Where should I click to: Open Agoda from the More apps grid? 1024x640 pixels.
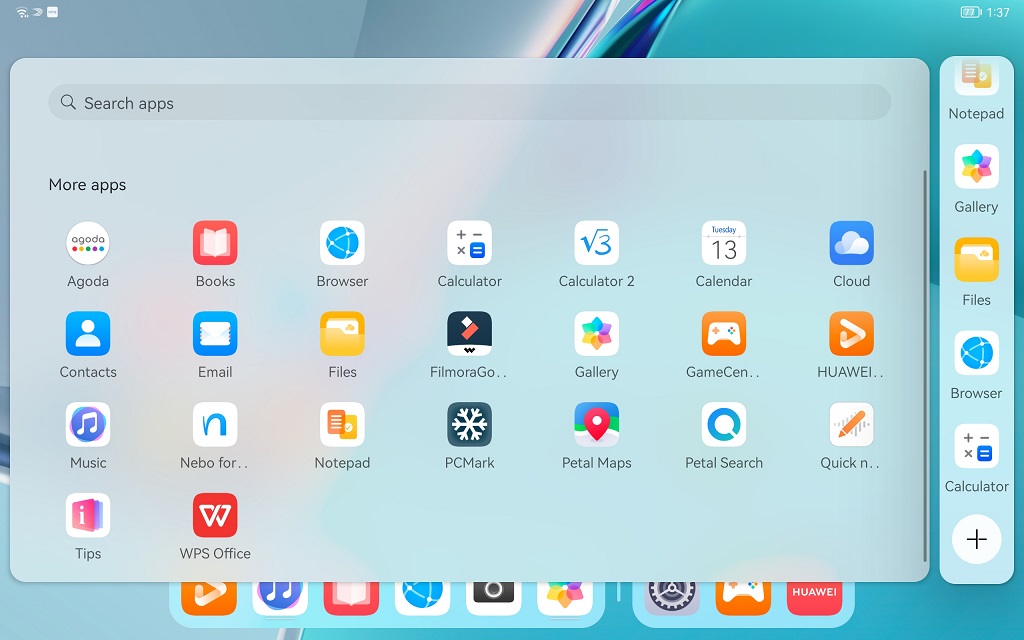[88, 243]
